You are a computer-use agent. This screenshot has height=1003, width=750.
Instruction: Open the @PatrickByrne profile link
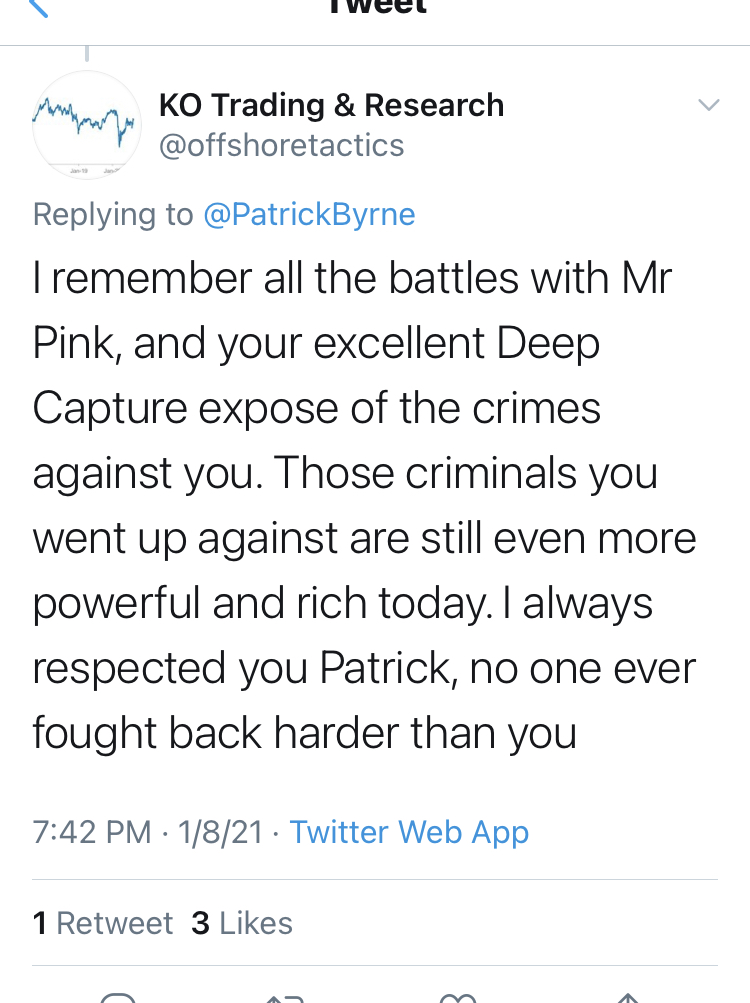coord(309,214)
